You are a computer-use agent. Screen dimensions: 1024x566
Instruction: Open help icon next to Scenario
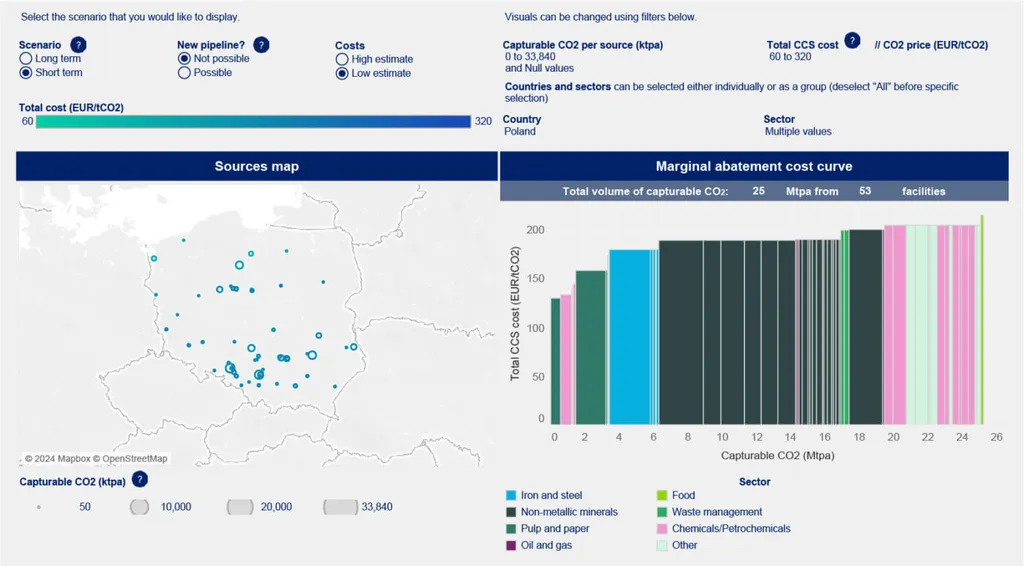click(x=79, y=45)
